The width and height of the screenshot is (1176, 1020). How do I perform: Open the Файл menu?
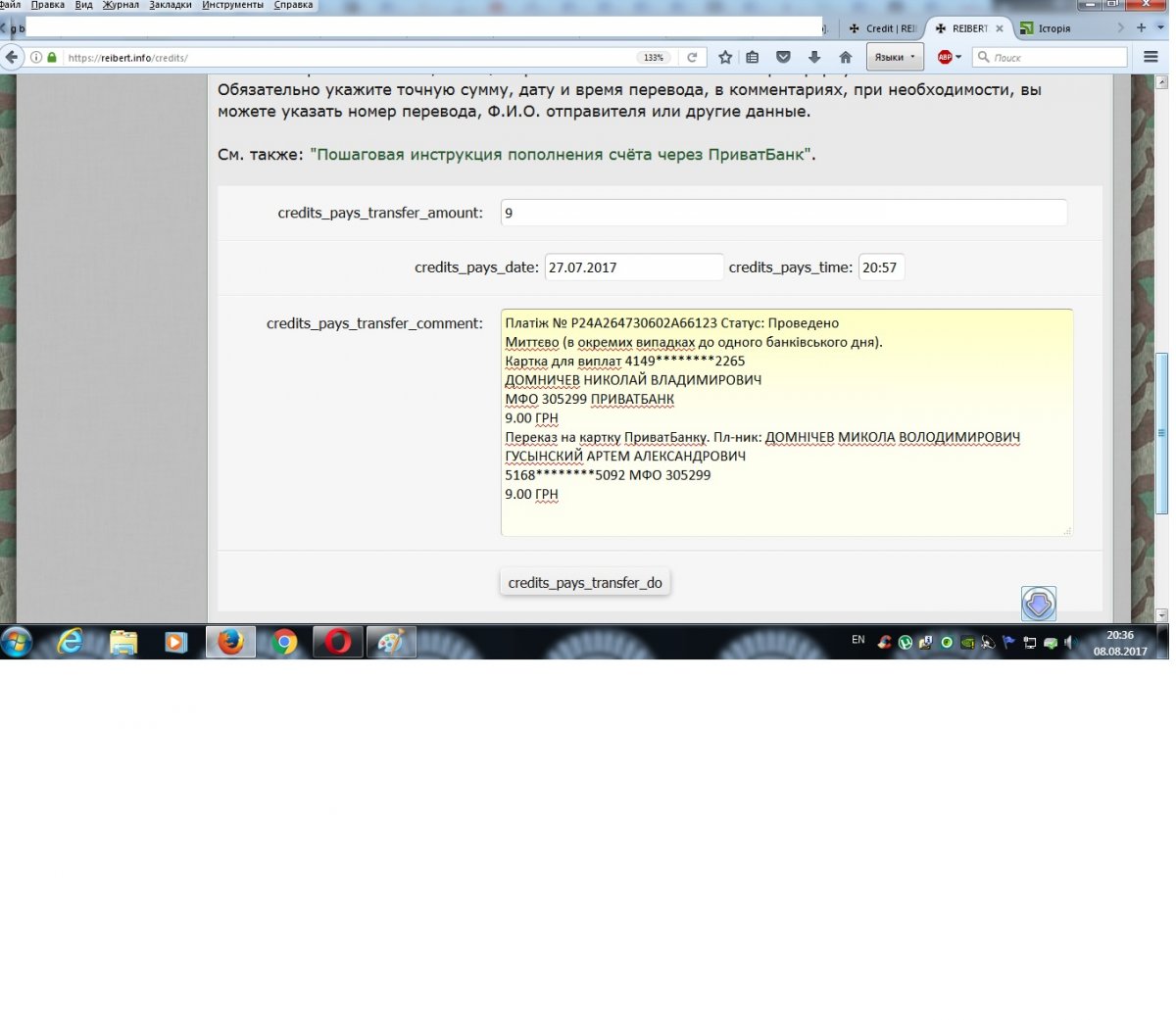10,5
